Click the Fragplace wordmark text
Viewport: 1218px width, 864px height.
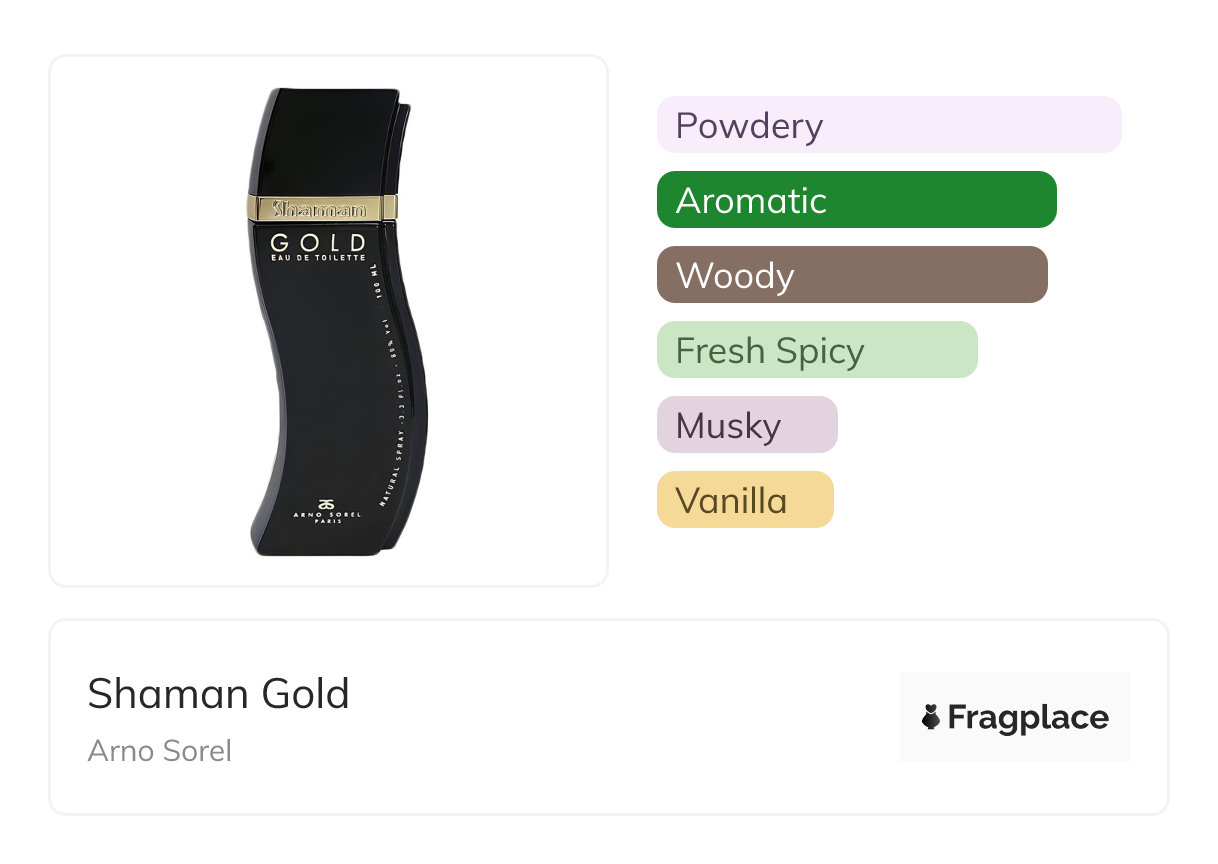[x=1028, y=717]
